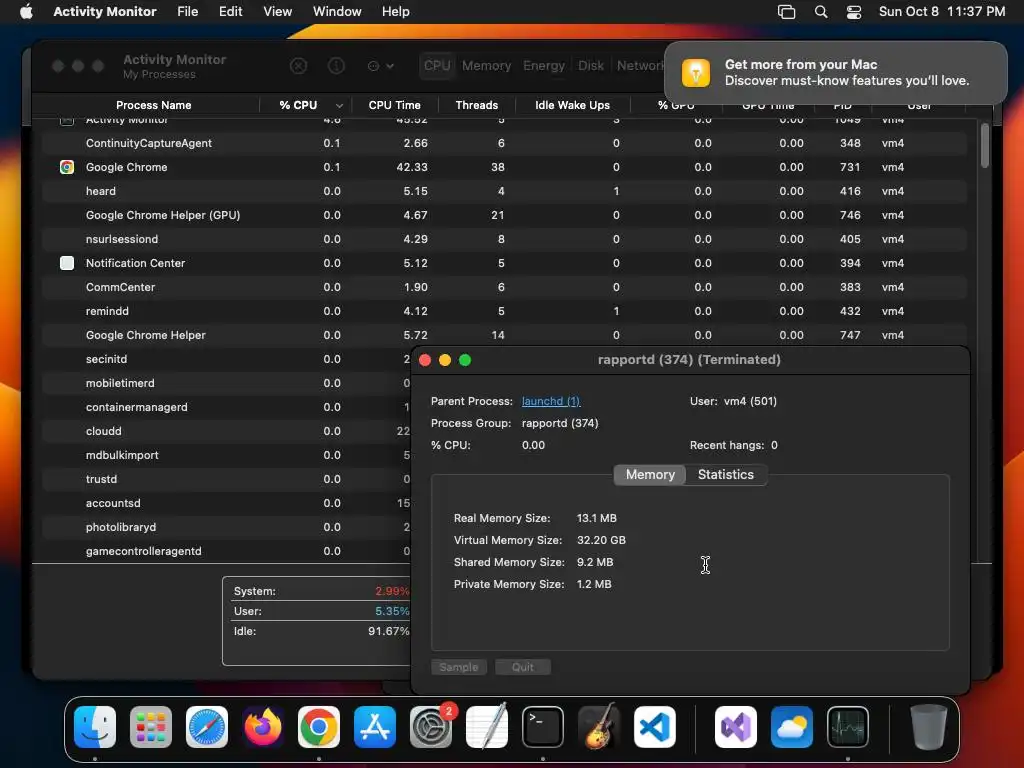Select the secinitd process row
The image size is (1024, 768).
point(227,359)
